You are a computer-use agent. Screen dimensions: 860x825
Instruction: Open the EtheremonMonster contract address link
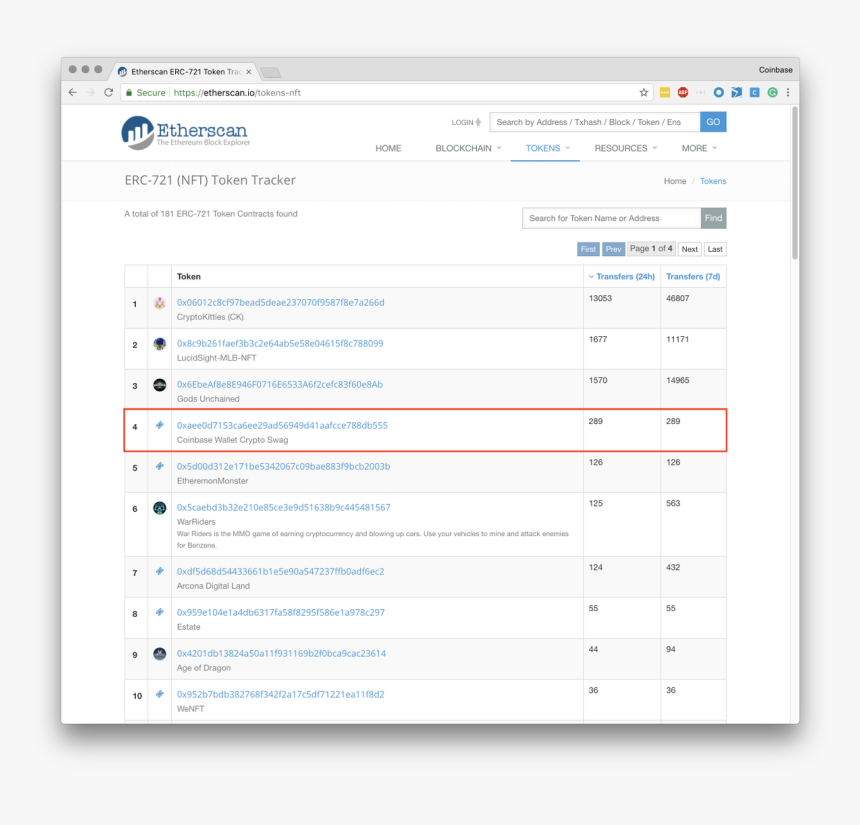pos(284,466)
